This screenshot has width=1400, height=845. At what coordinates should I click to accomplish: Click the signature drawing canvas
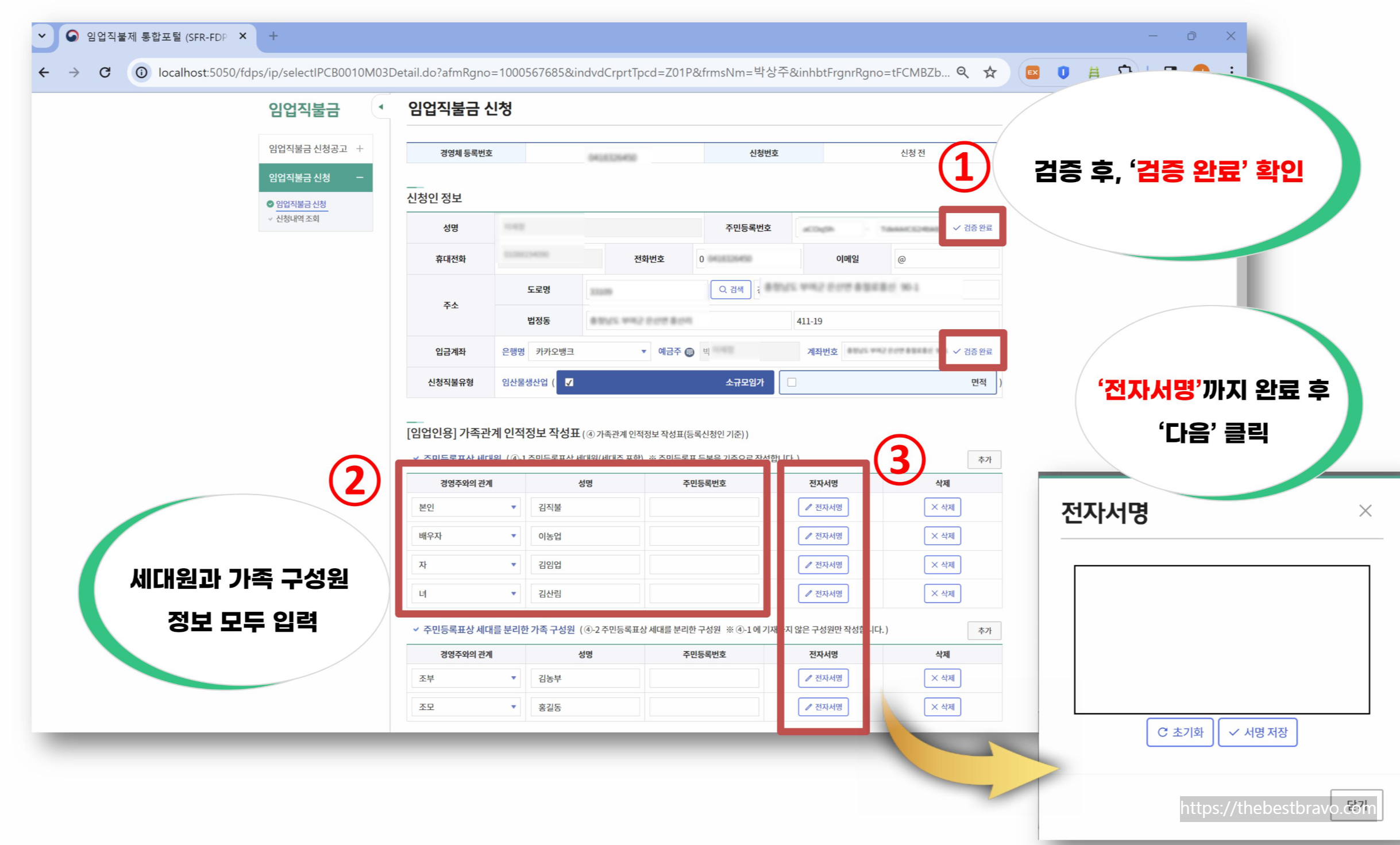pyautogui.click(x=1221, y=639)
